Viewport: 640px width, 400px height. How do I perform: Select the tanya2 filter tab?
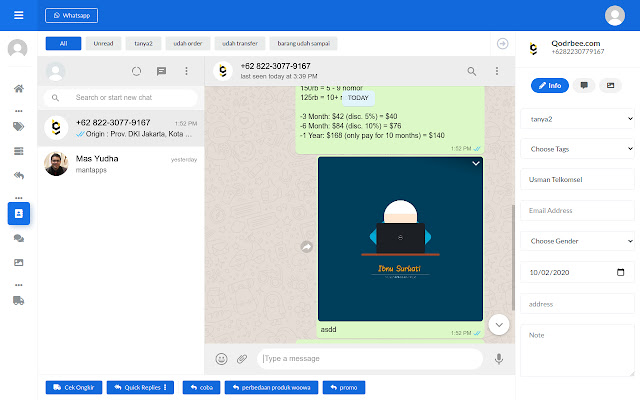click(143, 43)
